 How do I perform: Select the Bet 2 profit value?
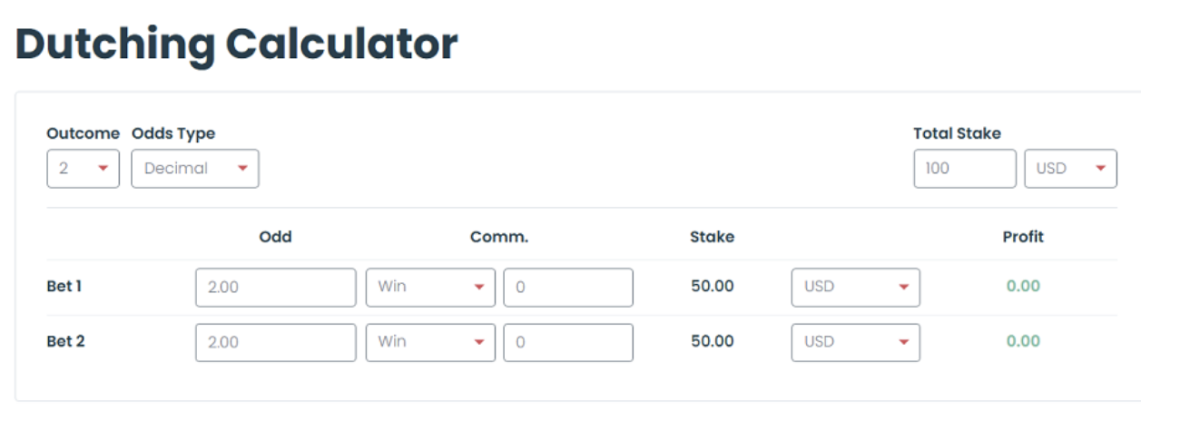coord(1023,342)
